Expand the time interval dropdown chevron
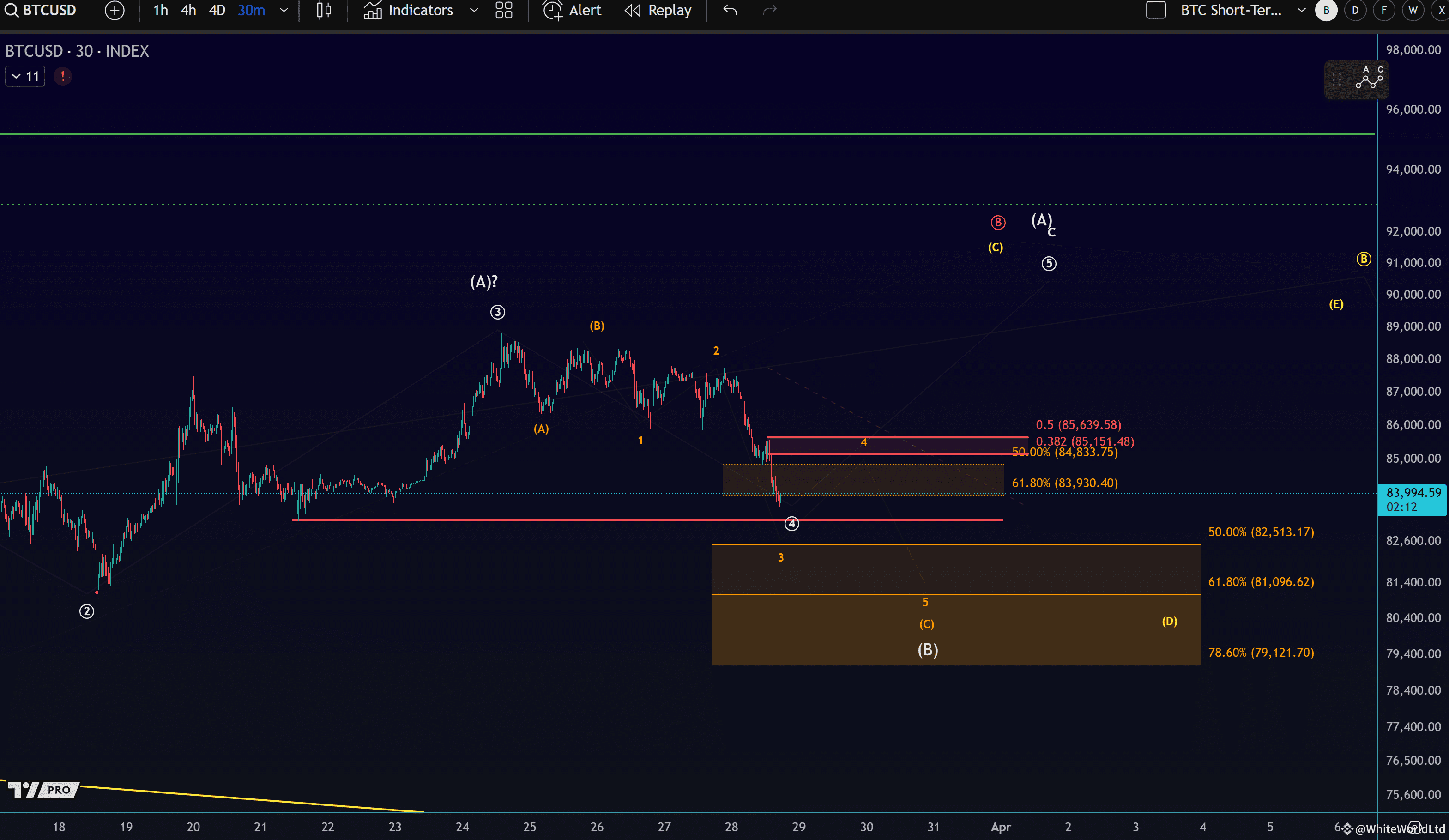 (x=284, y=10)
